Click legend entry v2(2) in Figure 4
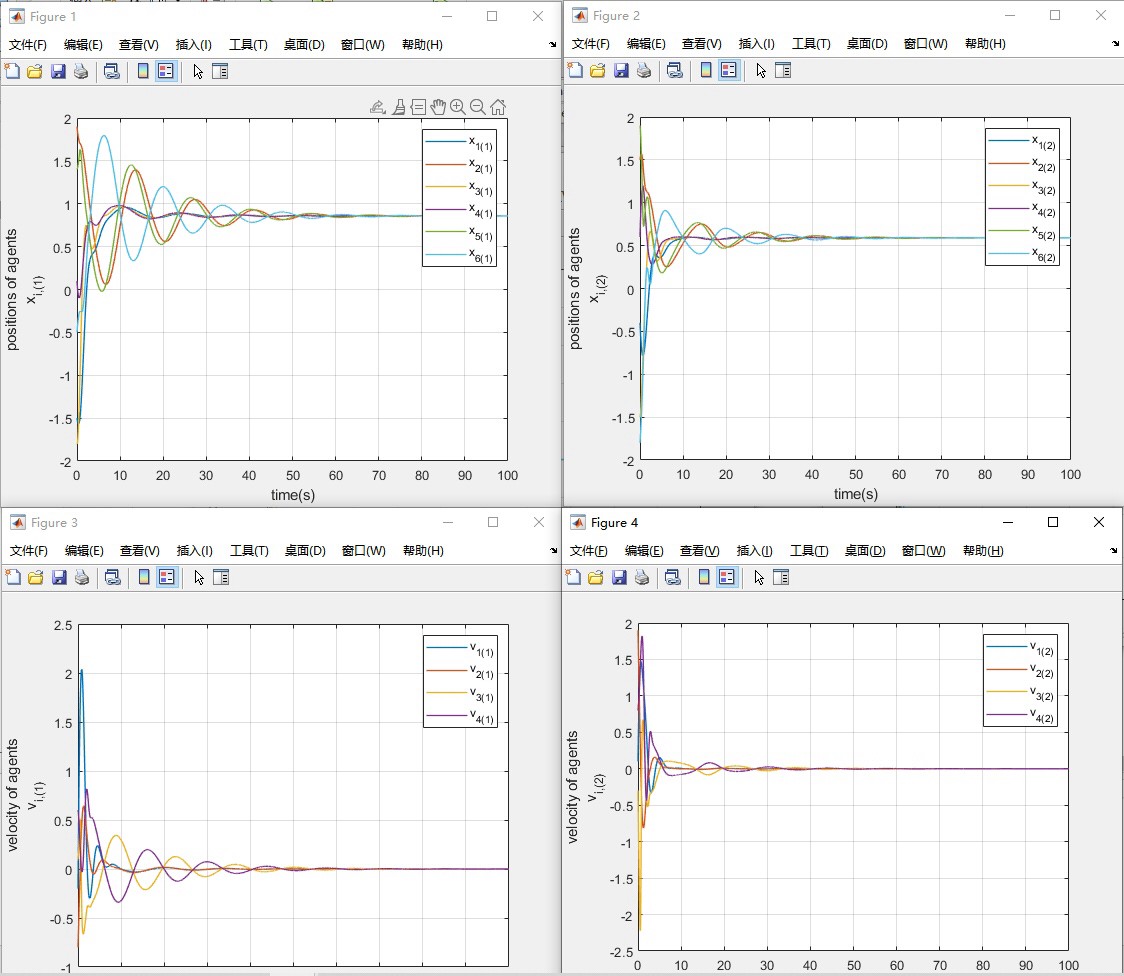Screen dimensions: 1124x976 click(x=1020, y=670)
